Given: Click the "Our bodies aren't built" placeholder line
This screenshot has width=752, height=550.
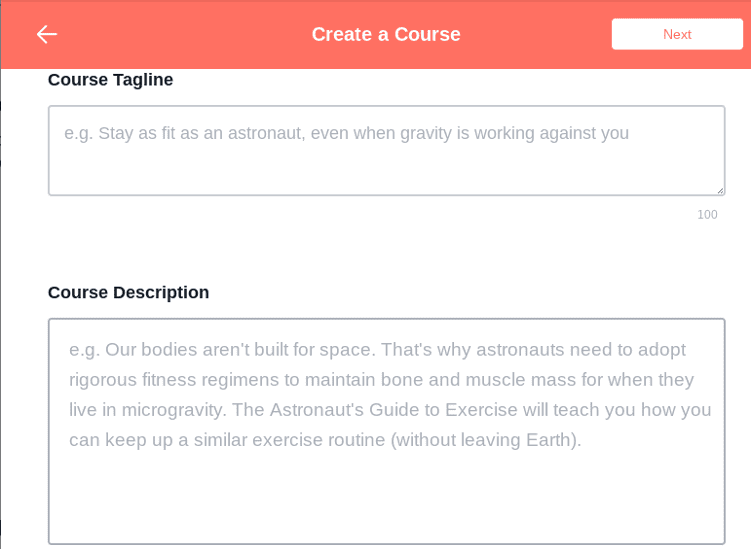Looking at the screenshot, I should tap(377, 350).
